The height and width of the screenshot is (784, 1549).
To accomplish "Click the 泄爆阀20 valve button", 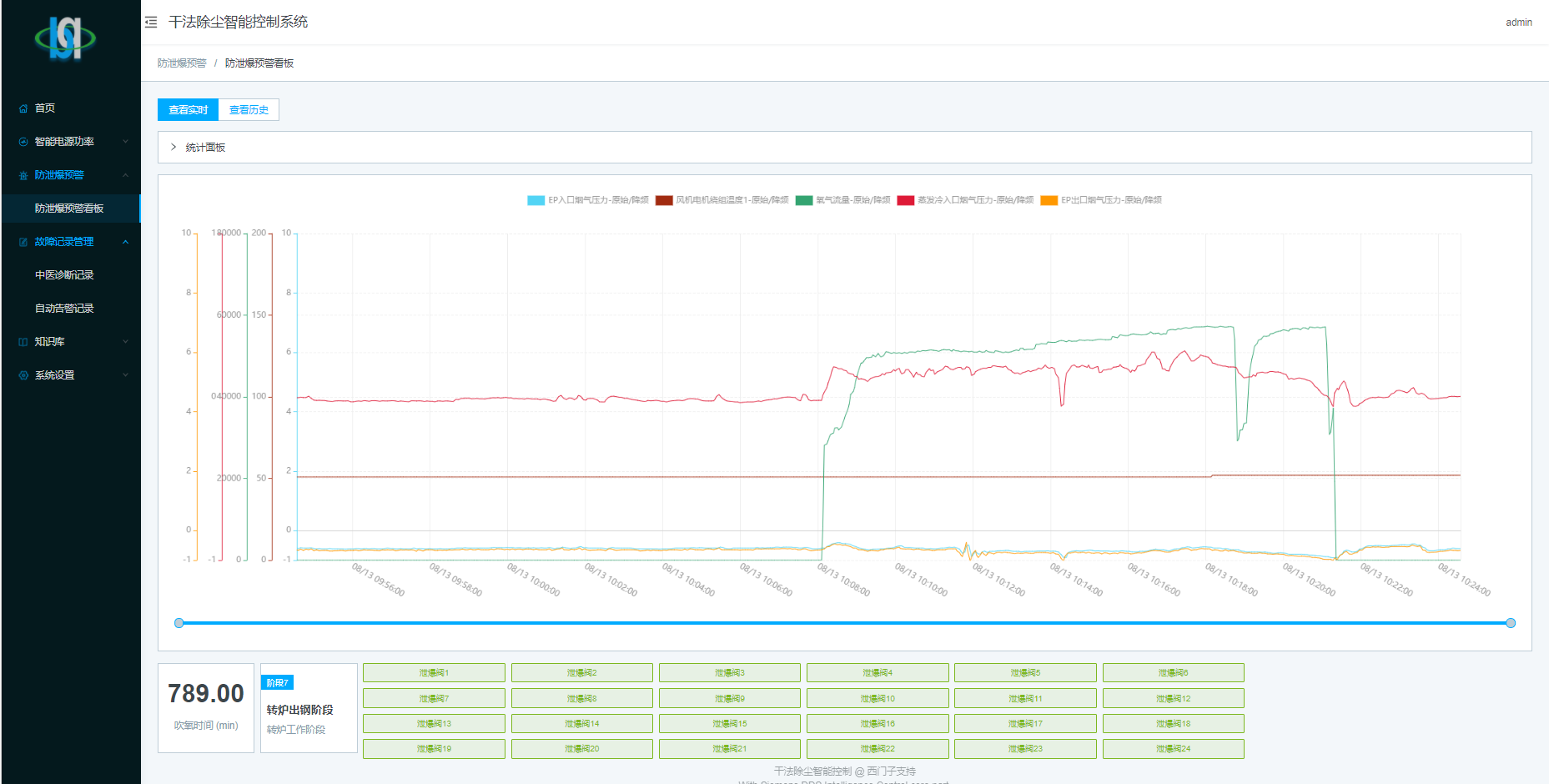I will 582,749.
